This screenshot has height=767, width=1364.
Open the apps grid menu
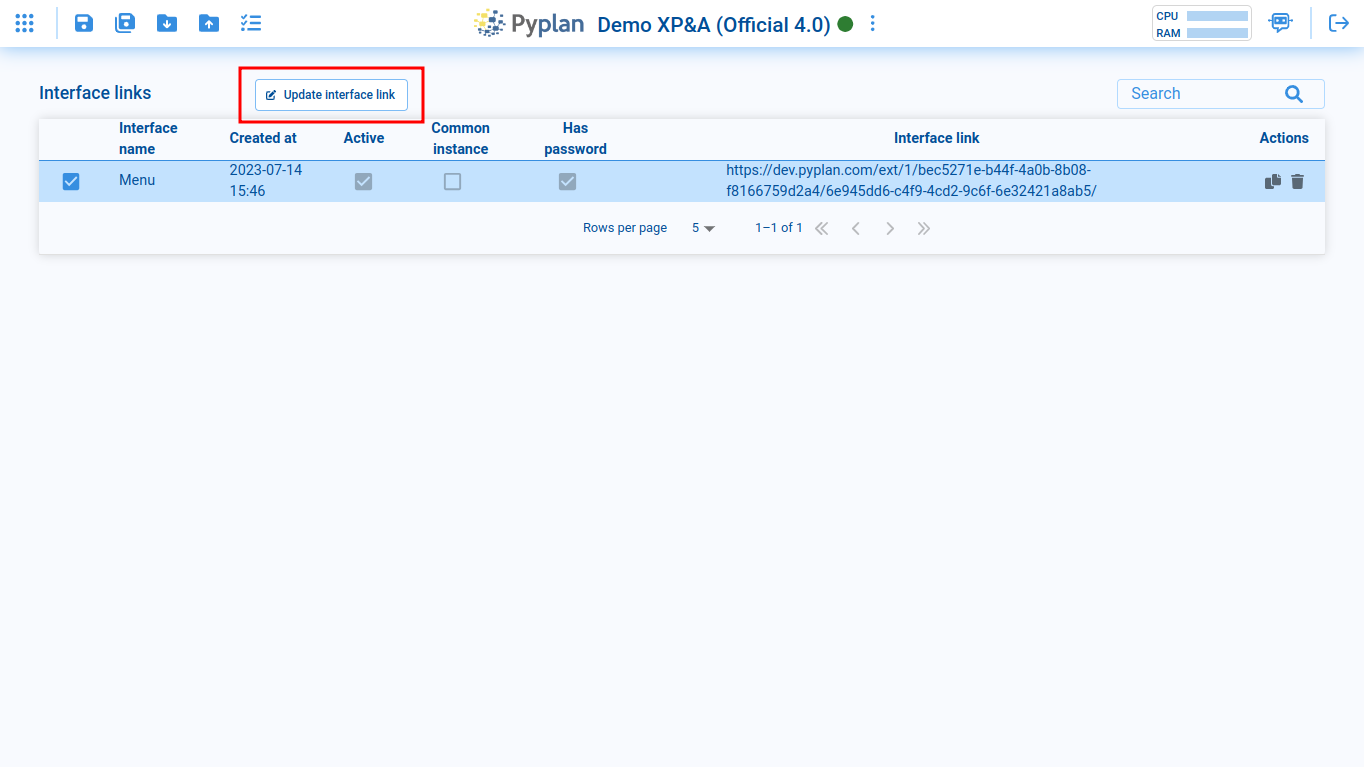tap(25, 23)
